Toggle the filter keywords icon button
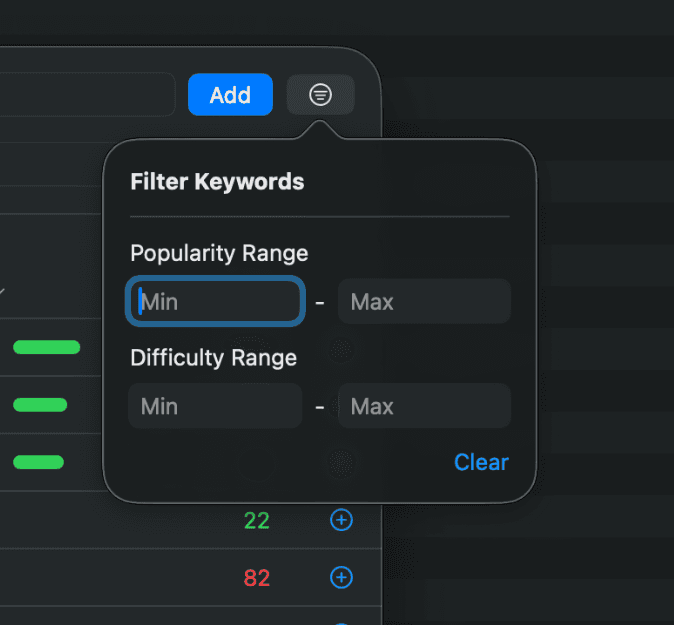674x625 pixels. [x=321, y=95]
